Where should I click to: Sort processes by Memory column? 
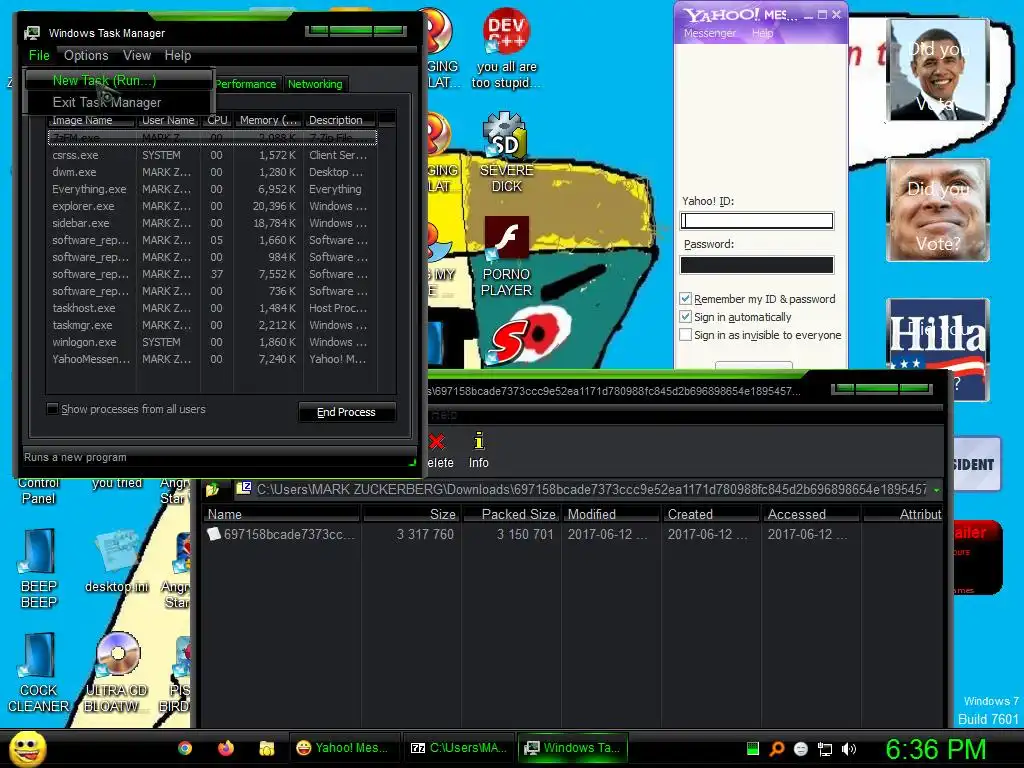(x=268, y=120)
